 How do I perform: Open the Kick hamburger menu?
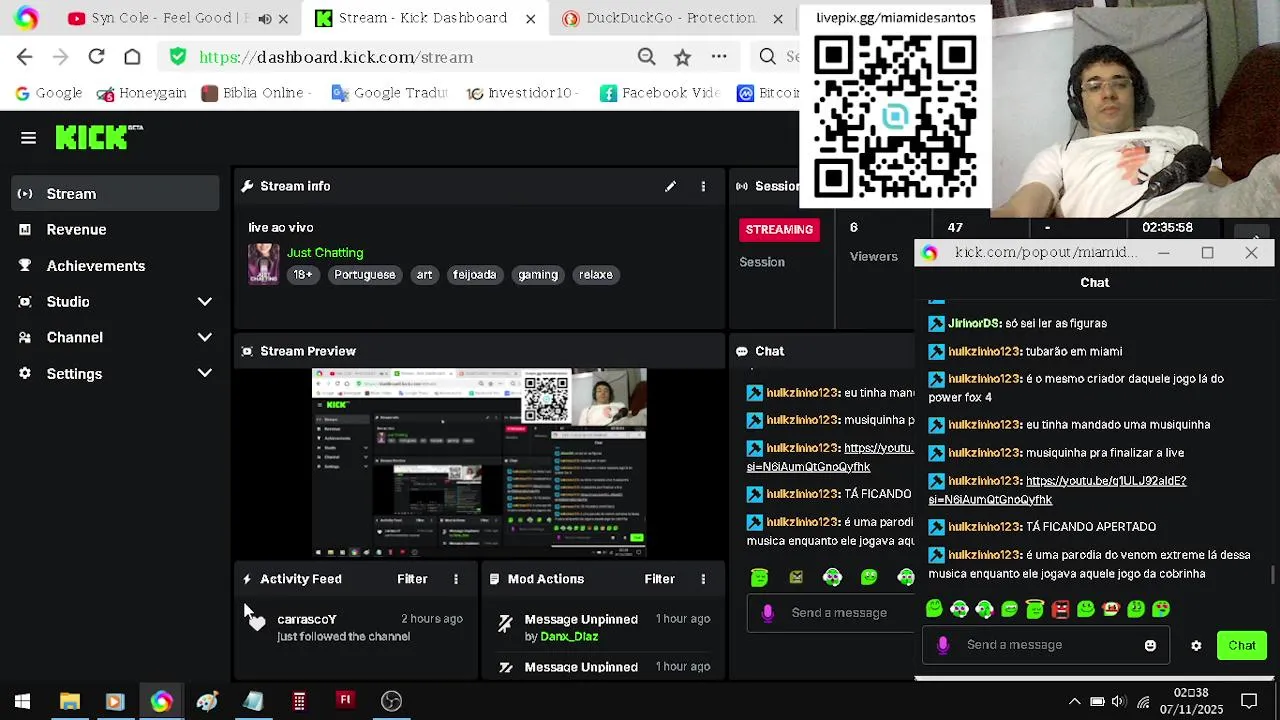pos(28,138)
